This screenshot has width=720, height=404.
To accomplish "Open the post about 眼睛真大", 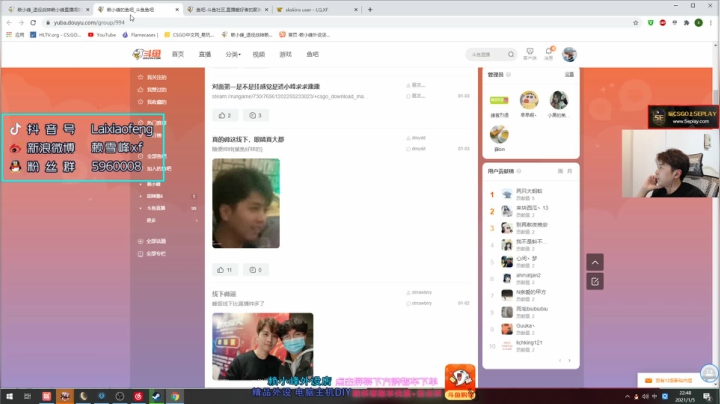I will tap(248, 139).
